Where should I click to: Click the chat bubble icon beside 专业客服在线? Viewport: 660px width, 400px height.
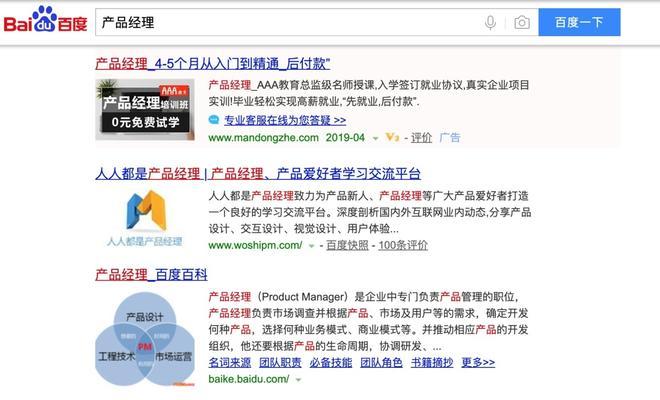tap(214, 120)
